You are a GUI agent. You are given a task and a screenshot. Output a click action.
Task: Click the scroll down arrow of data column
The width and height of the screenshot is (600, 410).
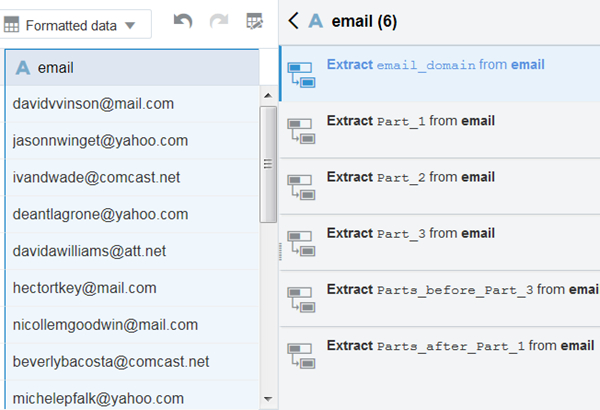[268, 398]
